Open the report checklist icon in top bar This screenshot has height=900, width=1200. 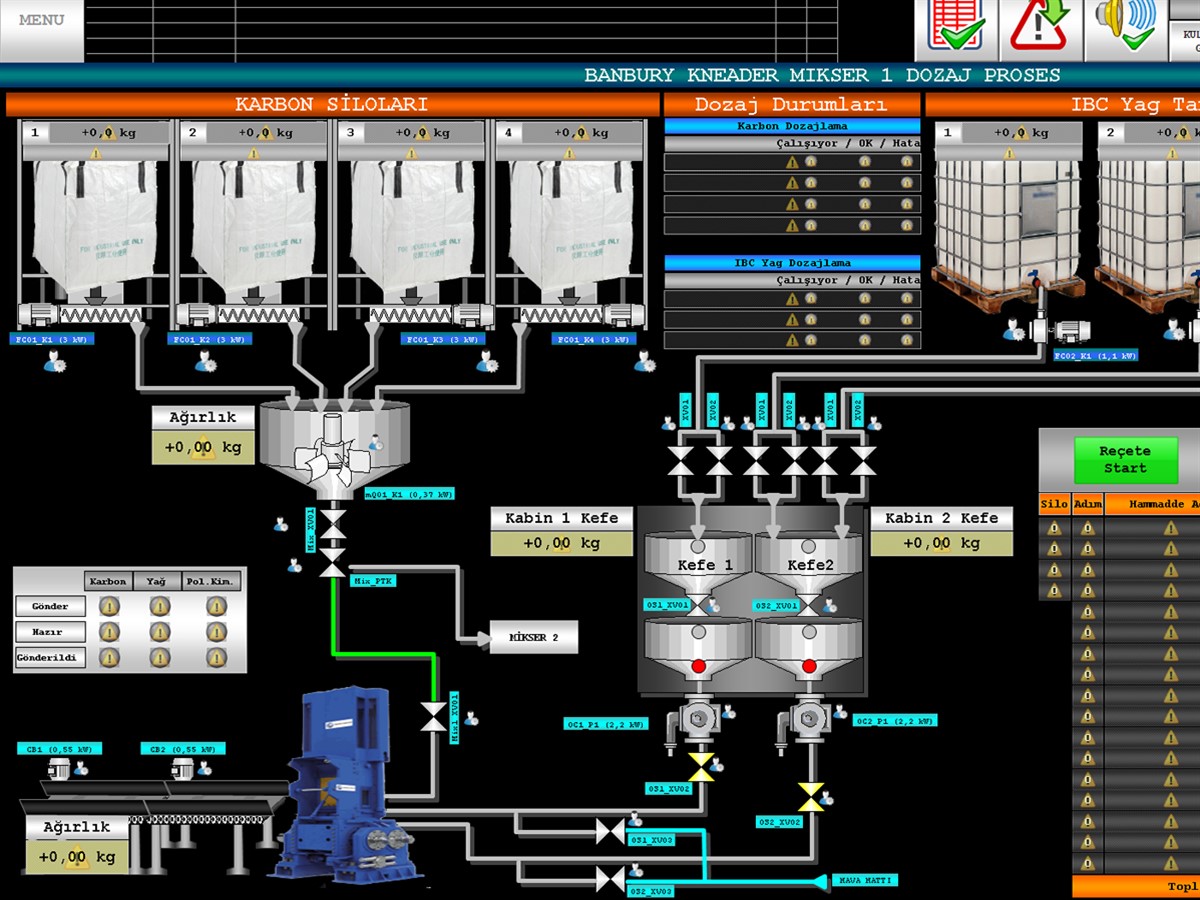coord(956,28)
